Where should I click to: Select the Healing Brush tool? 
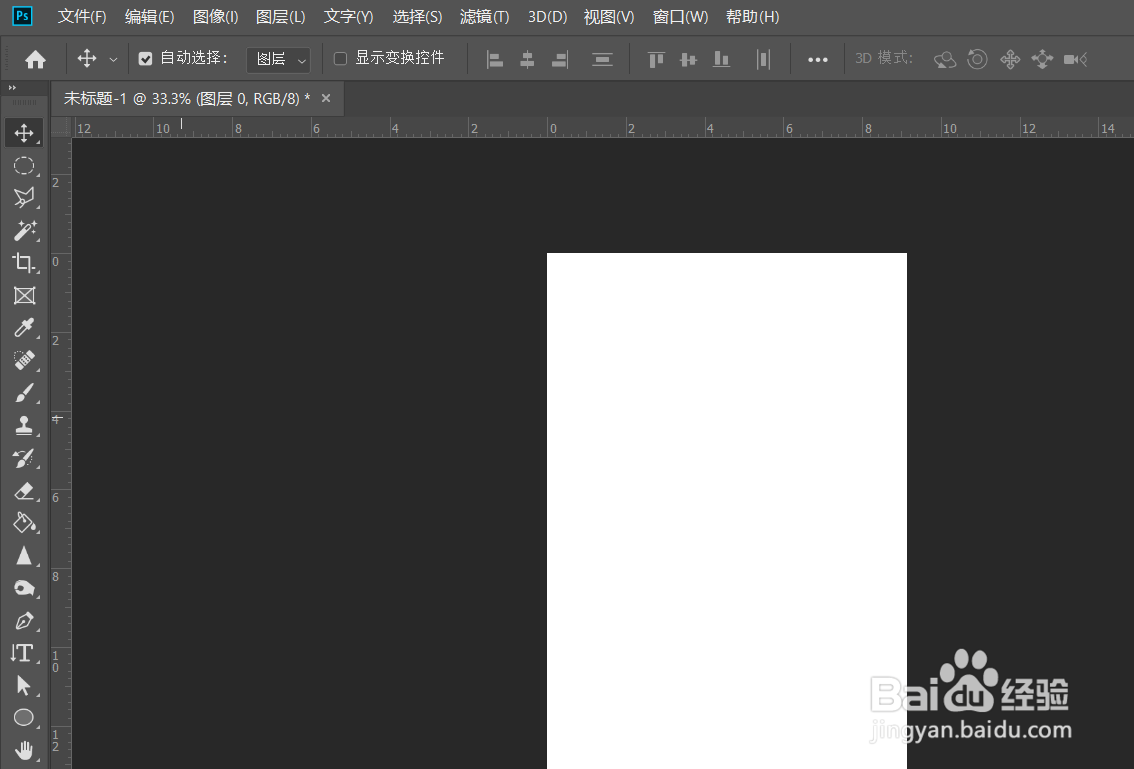[24, 360]
